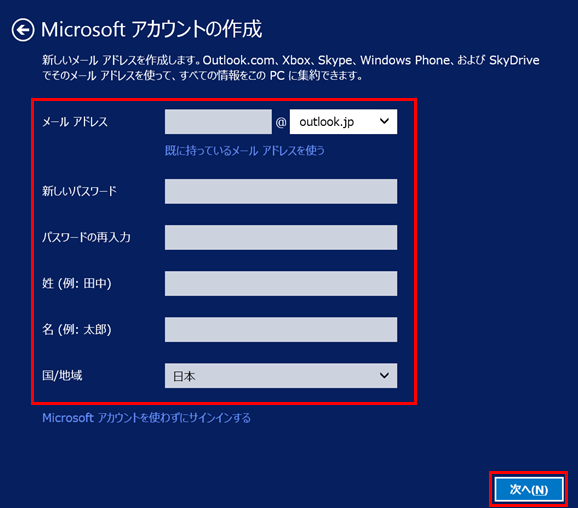Click the @ symbol between fields
This screenshot has width=578, height=508.
tap(281, 122)
